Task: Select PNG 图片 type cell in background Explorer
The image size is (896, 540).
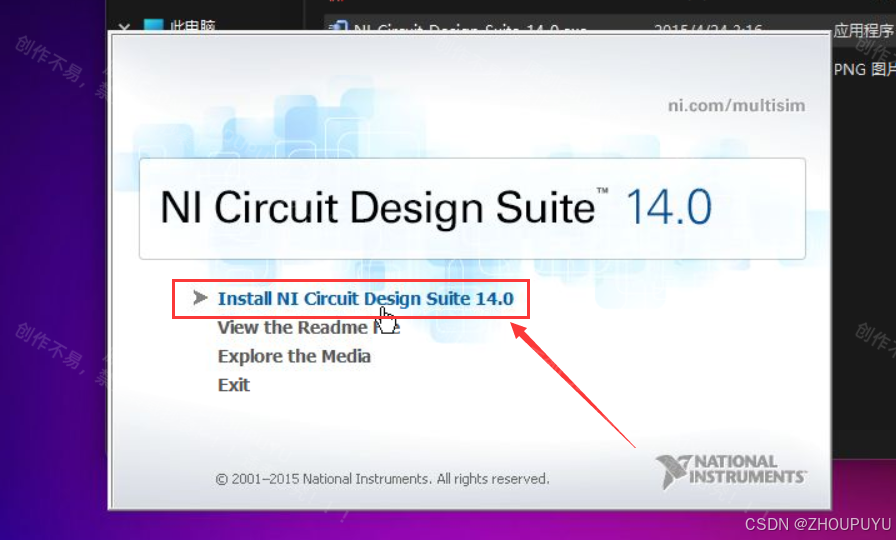Action: click(865, 70)
